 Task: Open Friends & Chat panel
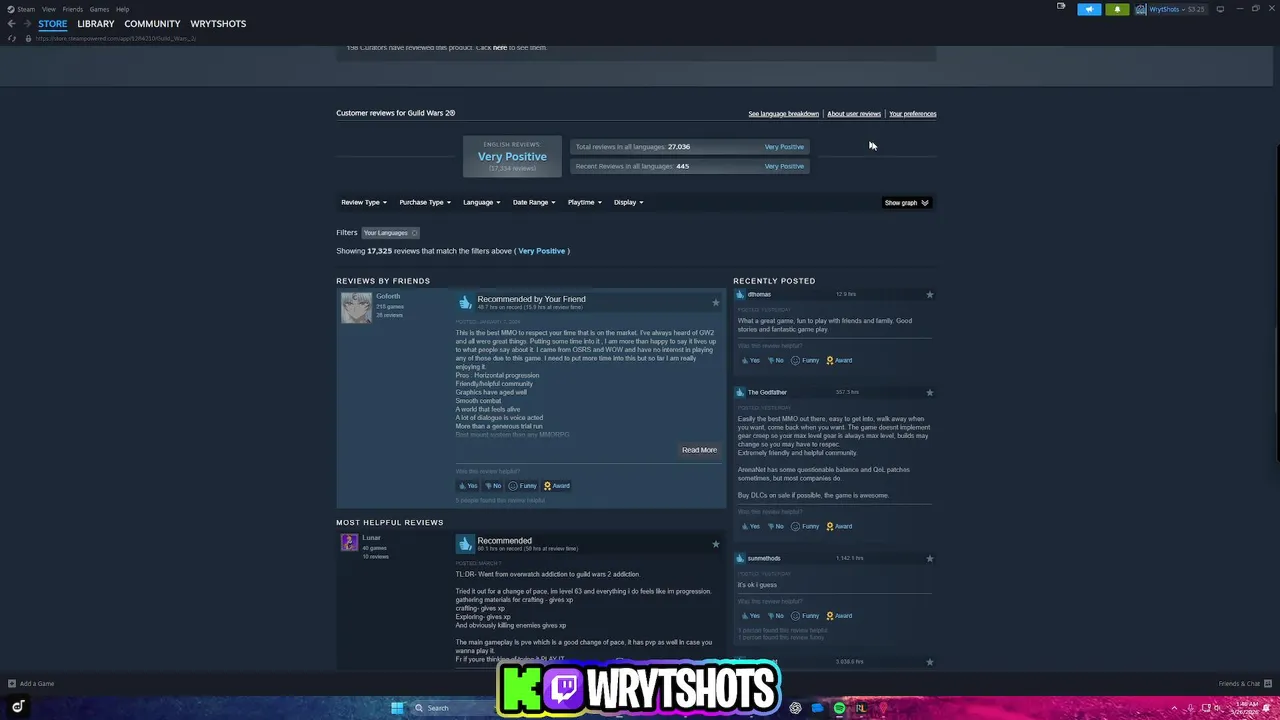pos(1244,684)
